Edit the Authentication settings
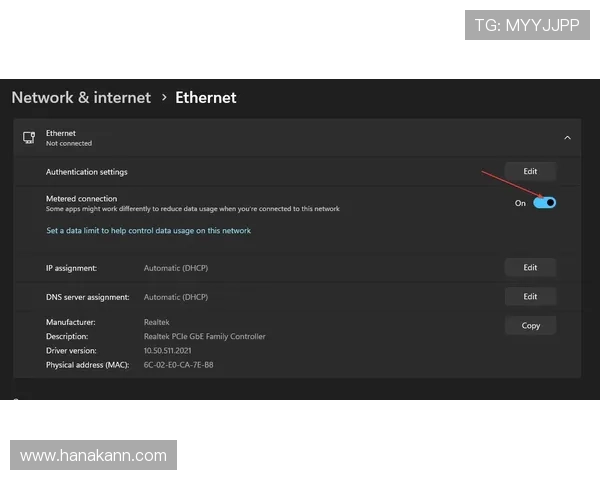The width and height of the screenshot is (600, 480). click(x=530, y=171)
